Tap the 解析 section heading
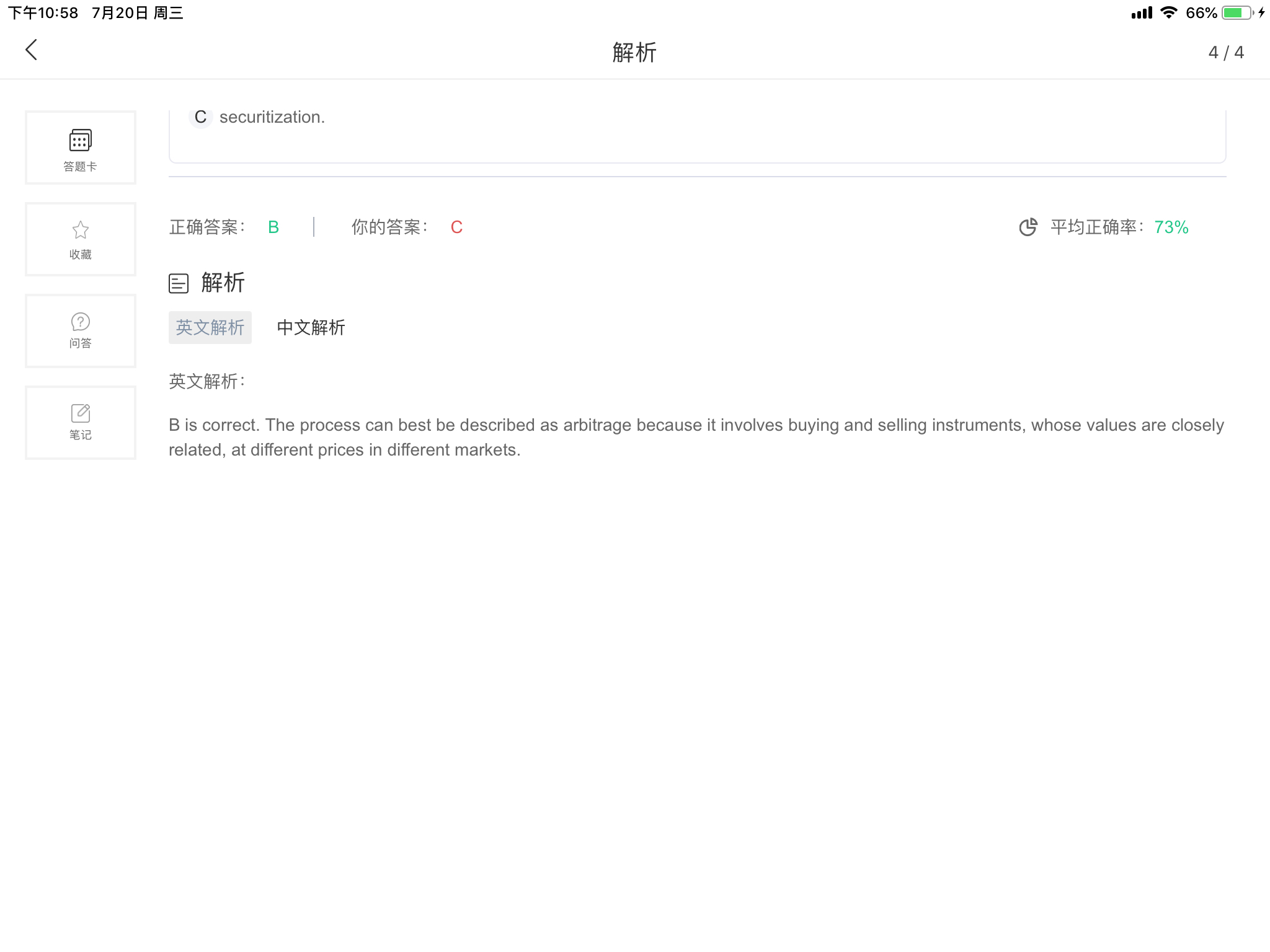 point(223,283)
